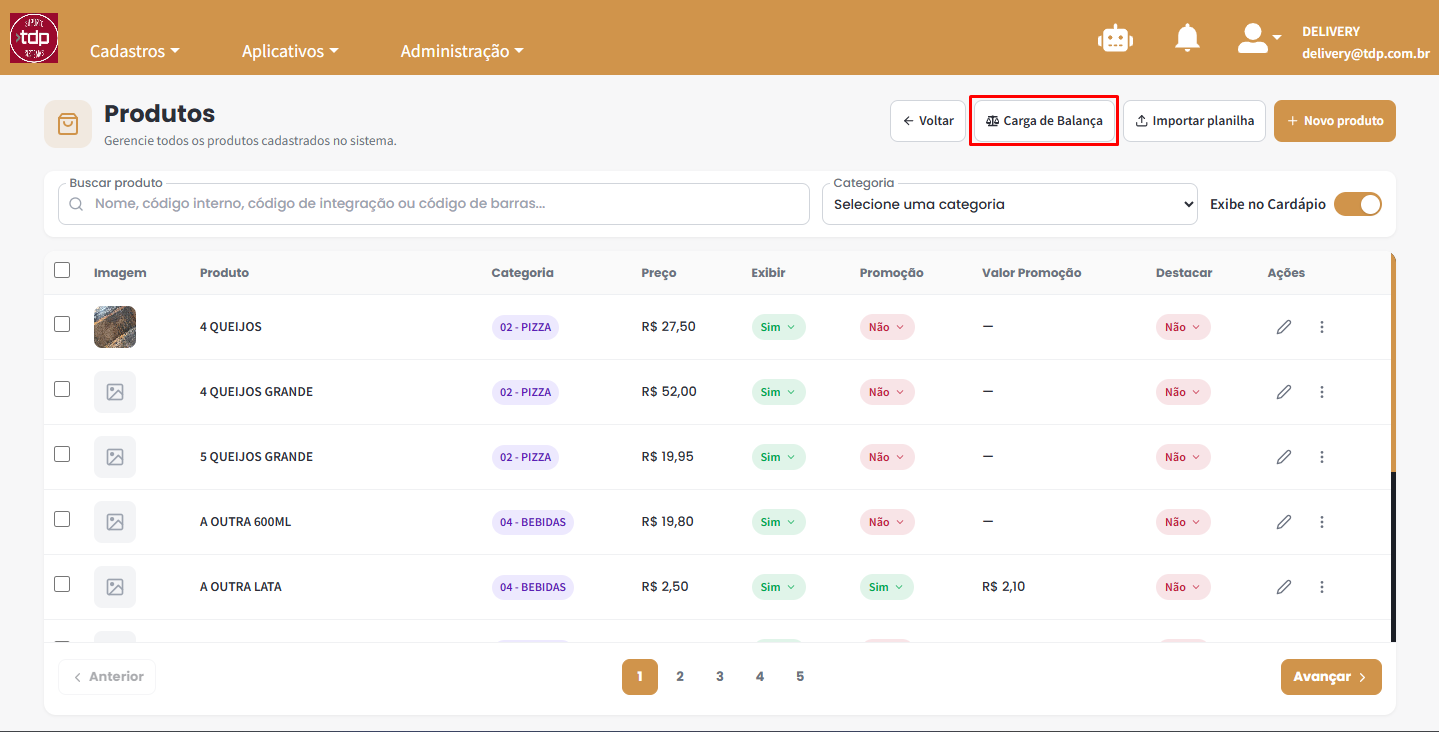Open more actions for 4 QUEIJOS GRANDE

point(1322,392)
